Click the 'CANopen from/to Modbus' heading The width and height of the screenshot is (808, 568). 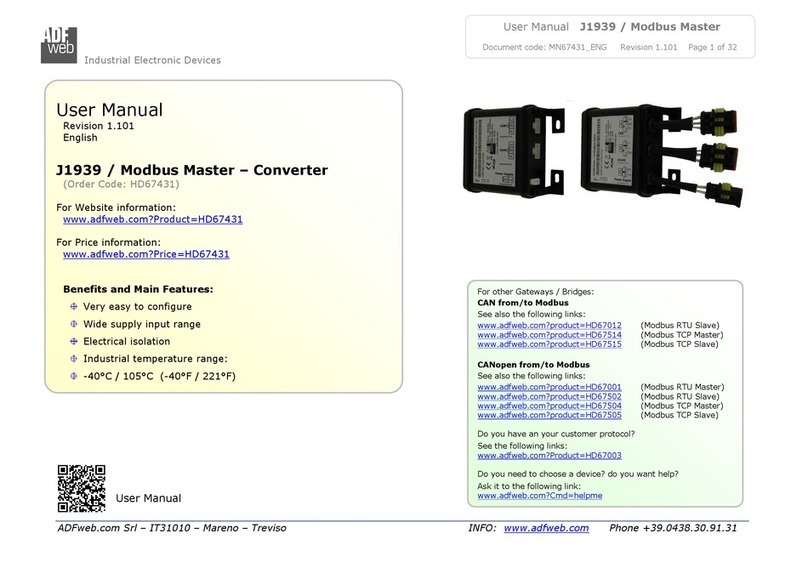(x=533, y=365)
